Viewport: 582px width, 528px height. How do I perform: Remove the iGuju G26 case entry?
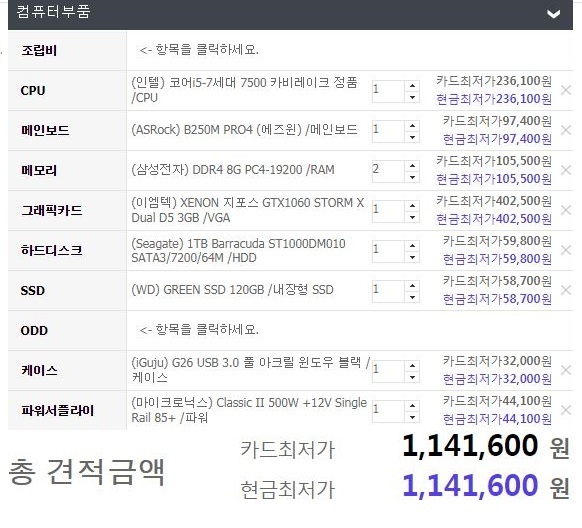[x=566, y=370]
